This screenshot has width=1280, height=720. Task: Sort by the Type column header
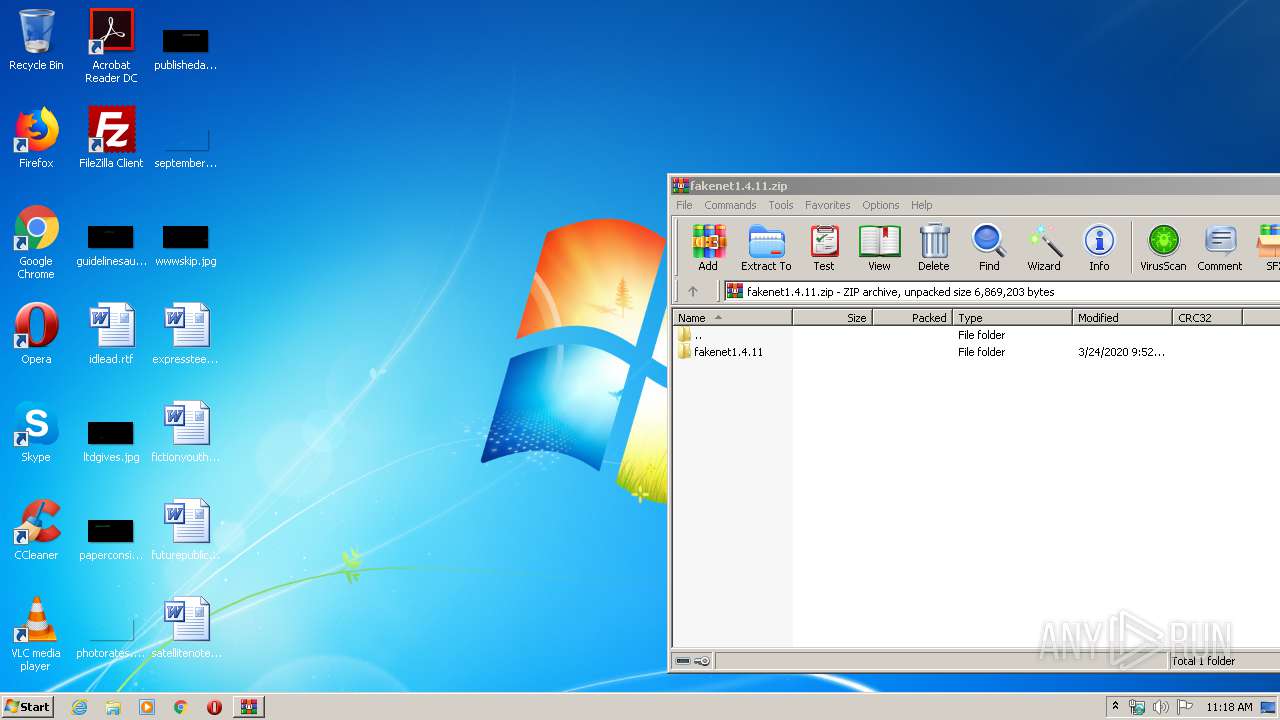(1013, 317)
